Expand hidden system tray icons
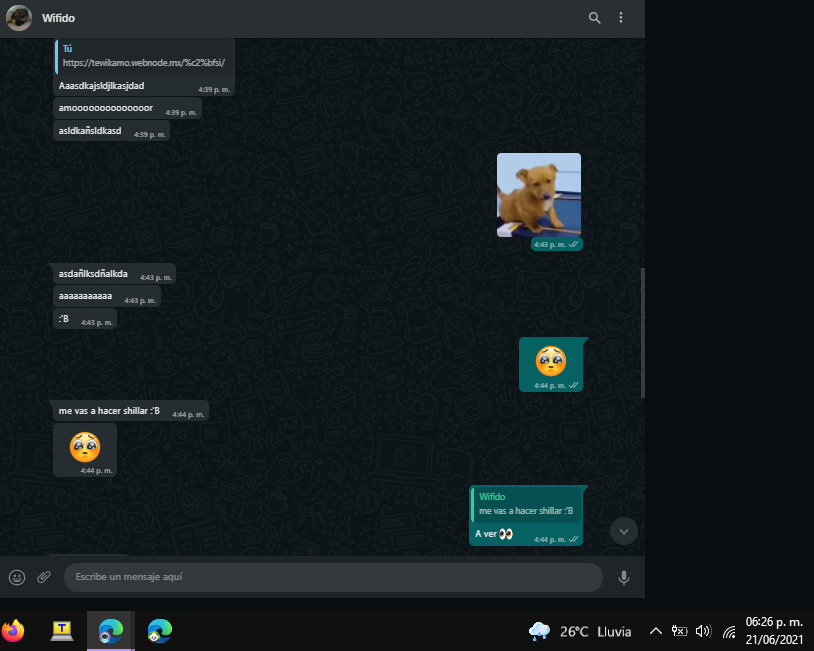Viewport: 814px width, 651px height. [x=656, y=631]
